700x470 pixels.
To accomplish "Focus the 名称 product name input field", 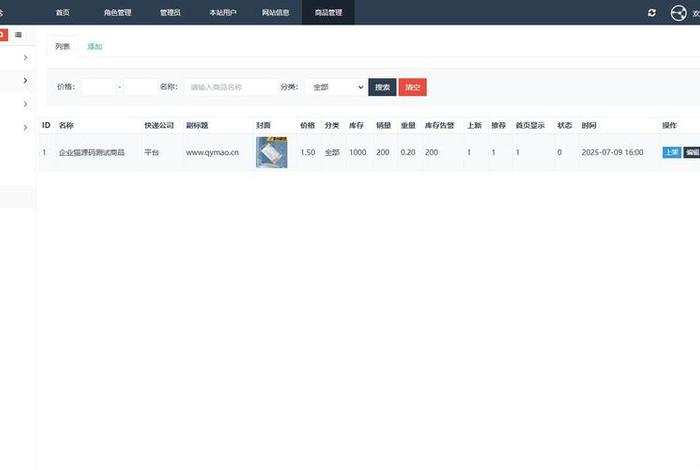I will (x=230, y=87).
